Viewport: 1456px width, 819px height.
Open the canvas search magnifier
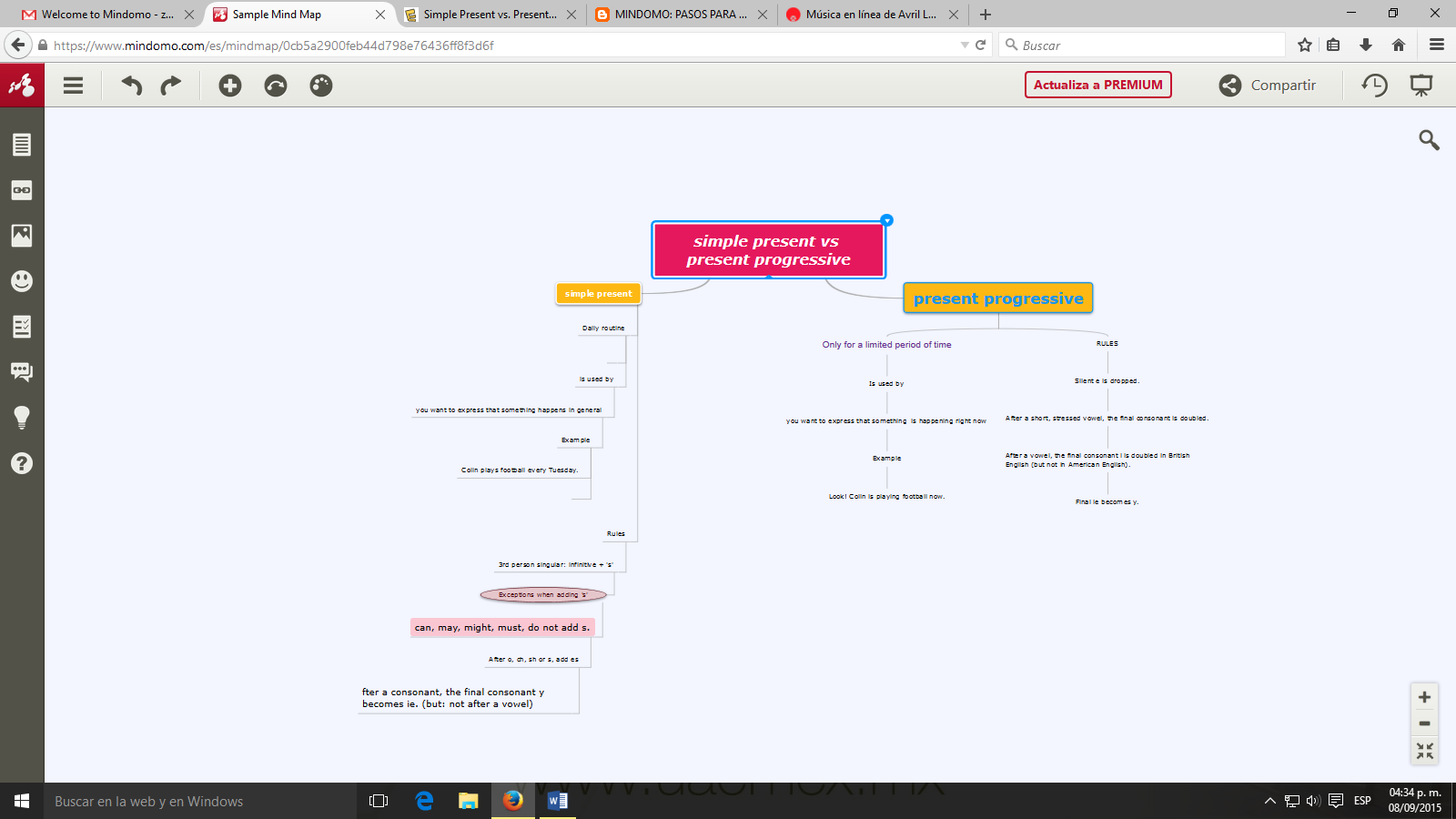(x=1429, y=140)
